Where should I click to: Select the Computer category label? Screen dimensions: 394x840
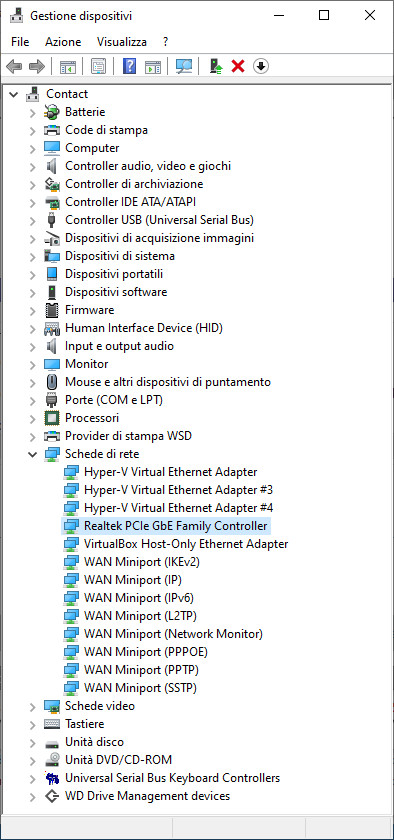click(92, 148)
